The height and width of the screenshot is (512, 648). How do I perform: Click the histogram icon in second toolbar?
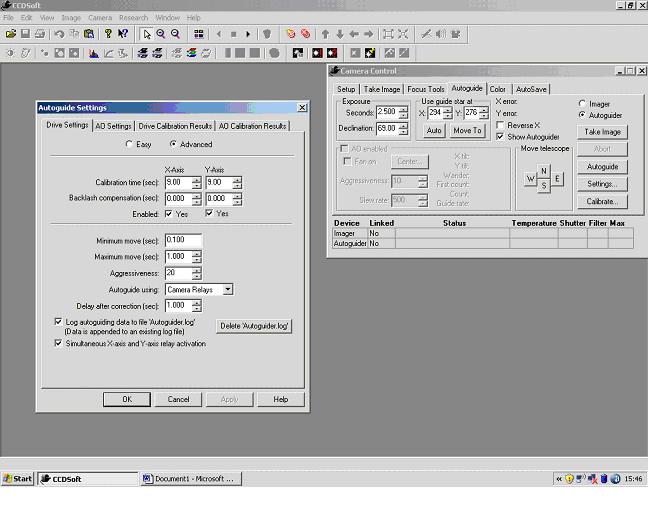pyautogui.click(x=94, y=53)
